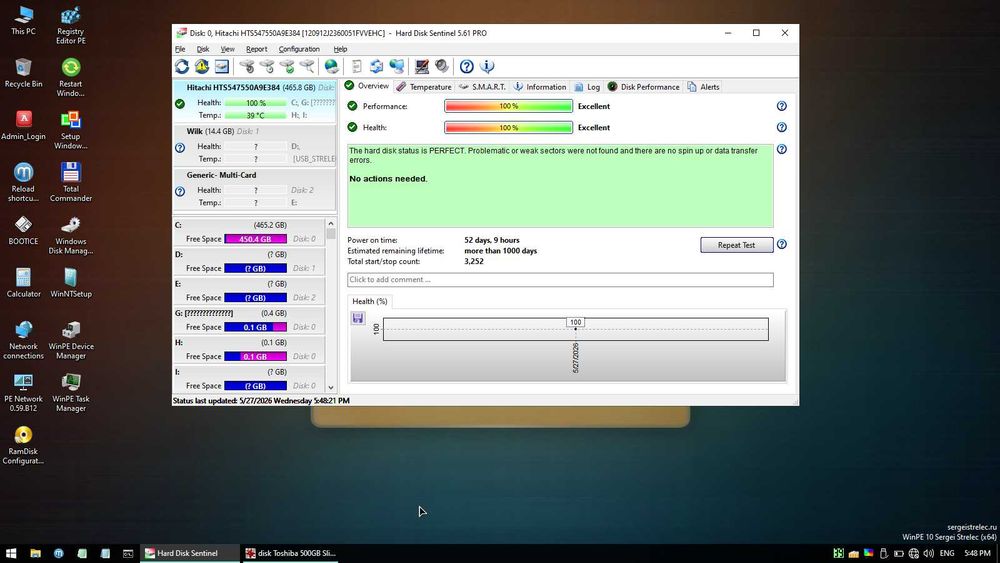Click the disk panel image toolbar icon

click(221, 66)
